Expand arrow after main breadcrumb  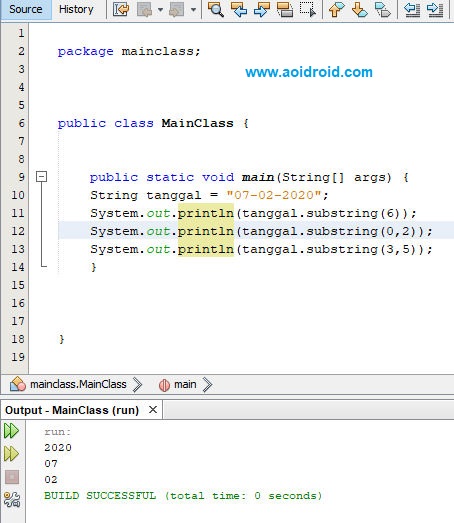[x=207, y=385]
